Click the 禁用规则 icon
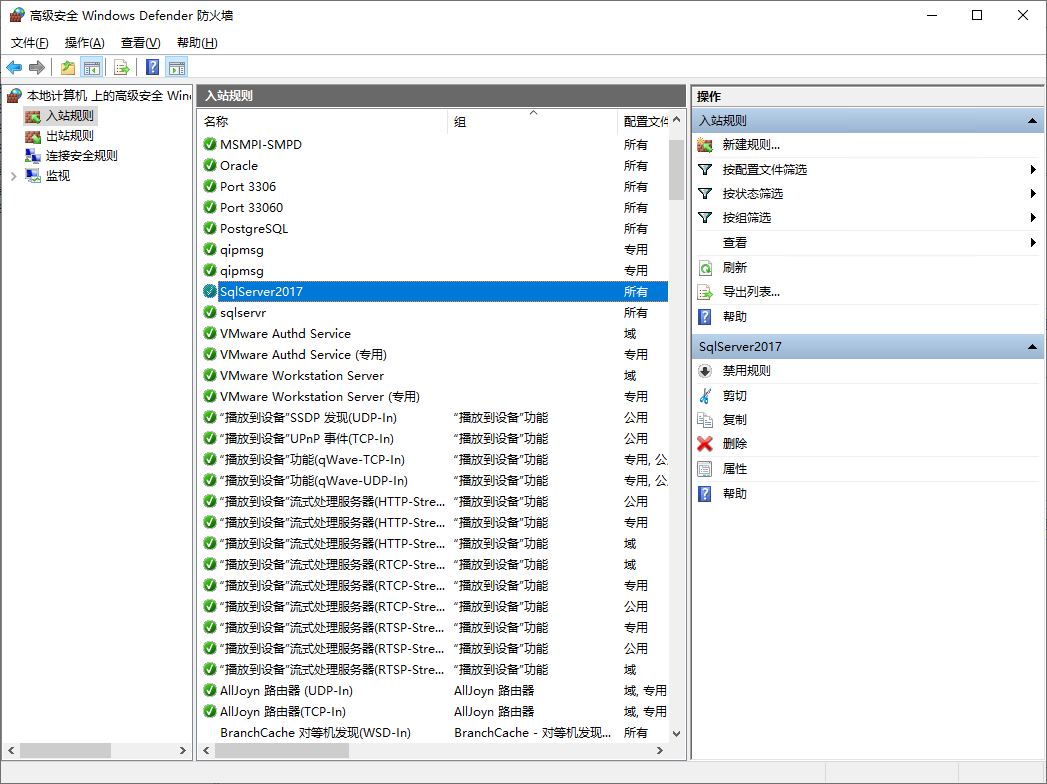 click(x=705, y=371)
